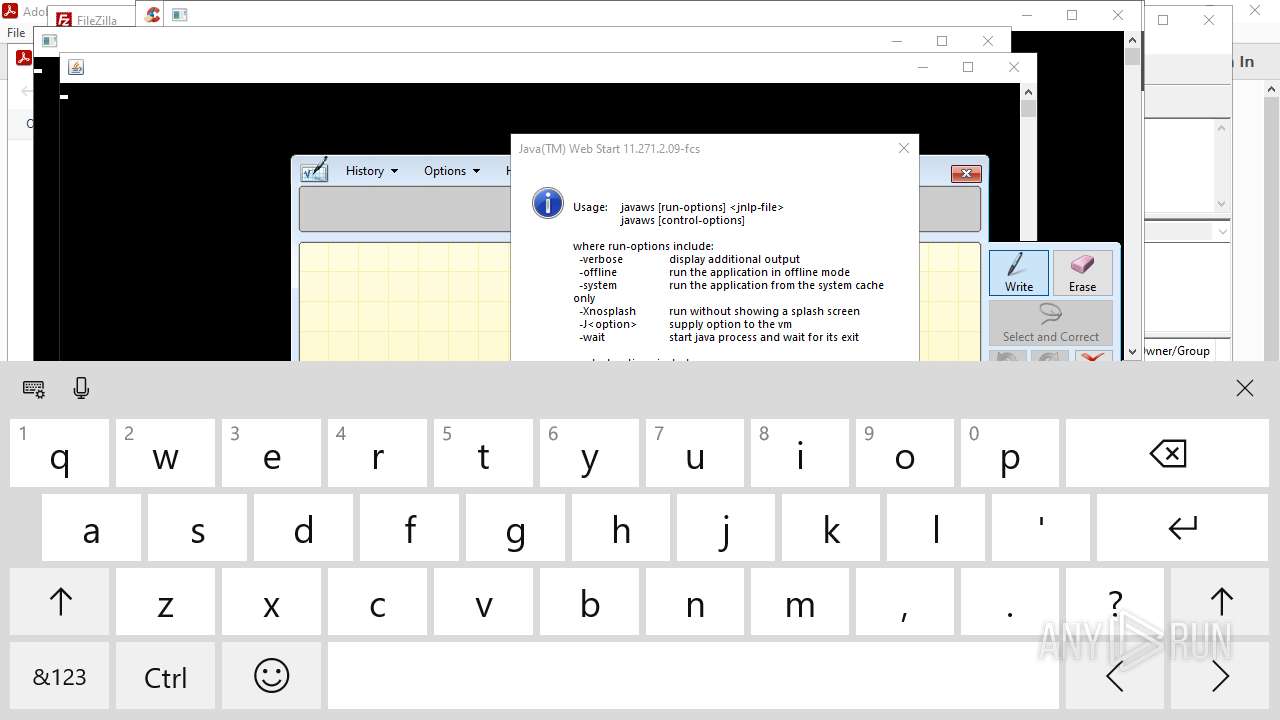This screenshot has height=720, width=1280.
Task: Tap the l key
Action: tap(936, 527)
